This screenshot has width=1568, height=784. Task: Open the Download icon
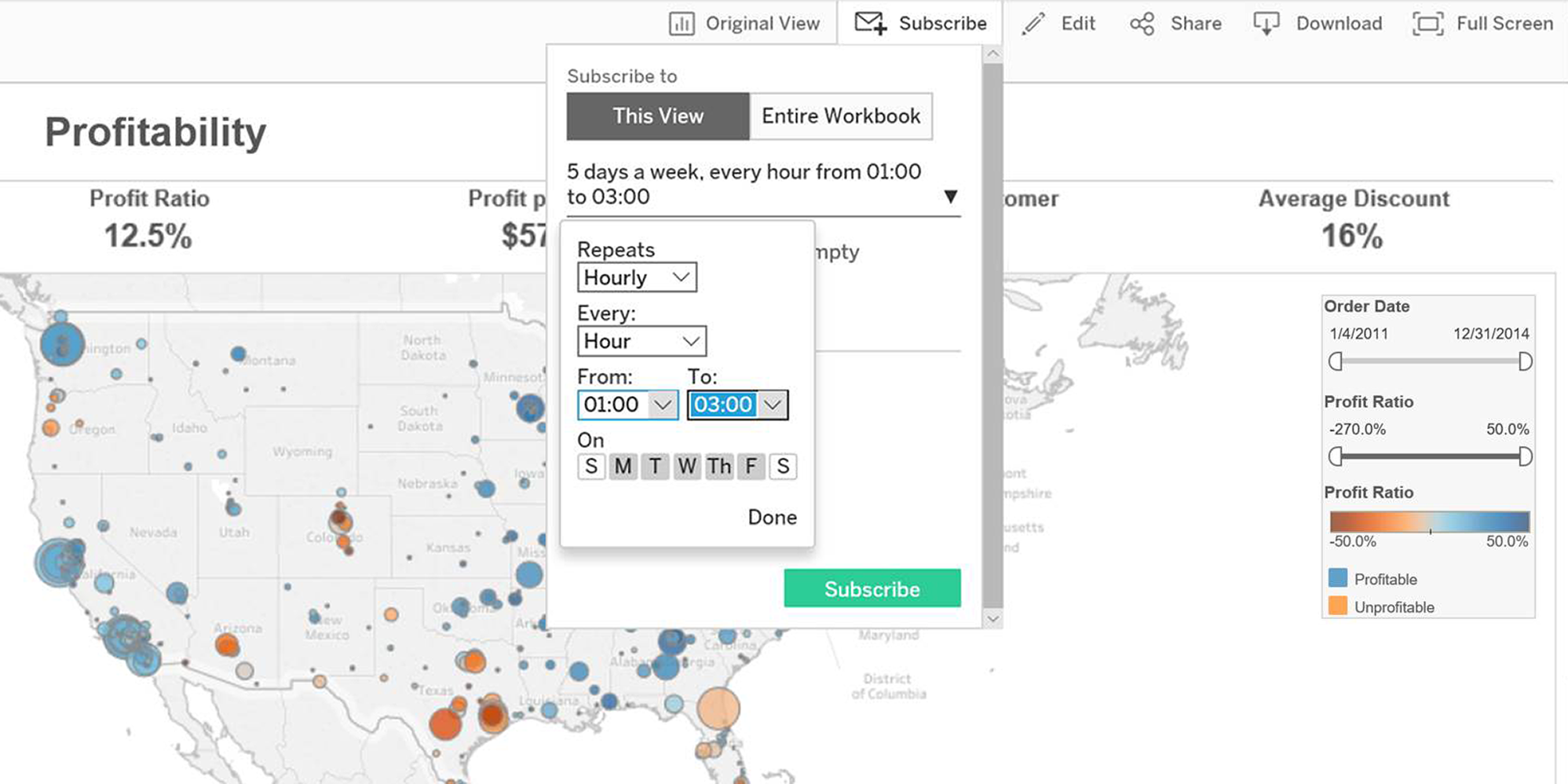(x=1266, y=23)
